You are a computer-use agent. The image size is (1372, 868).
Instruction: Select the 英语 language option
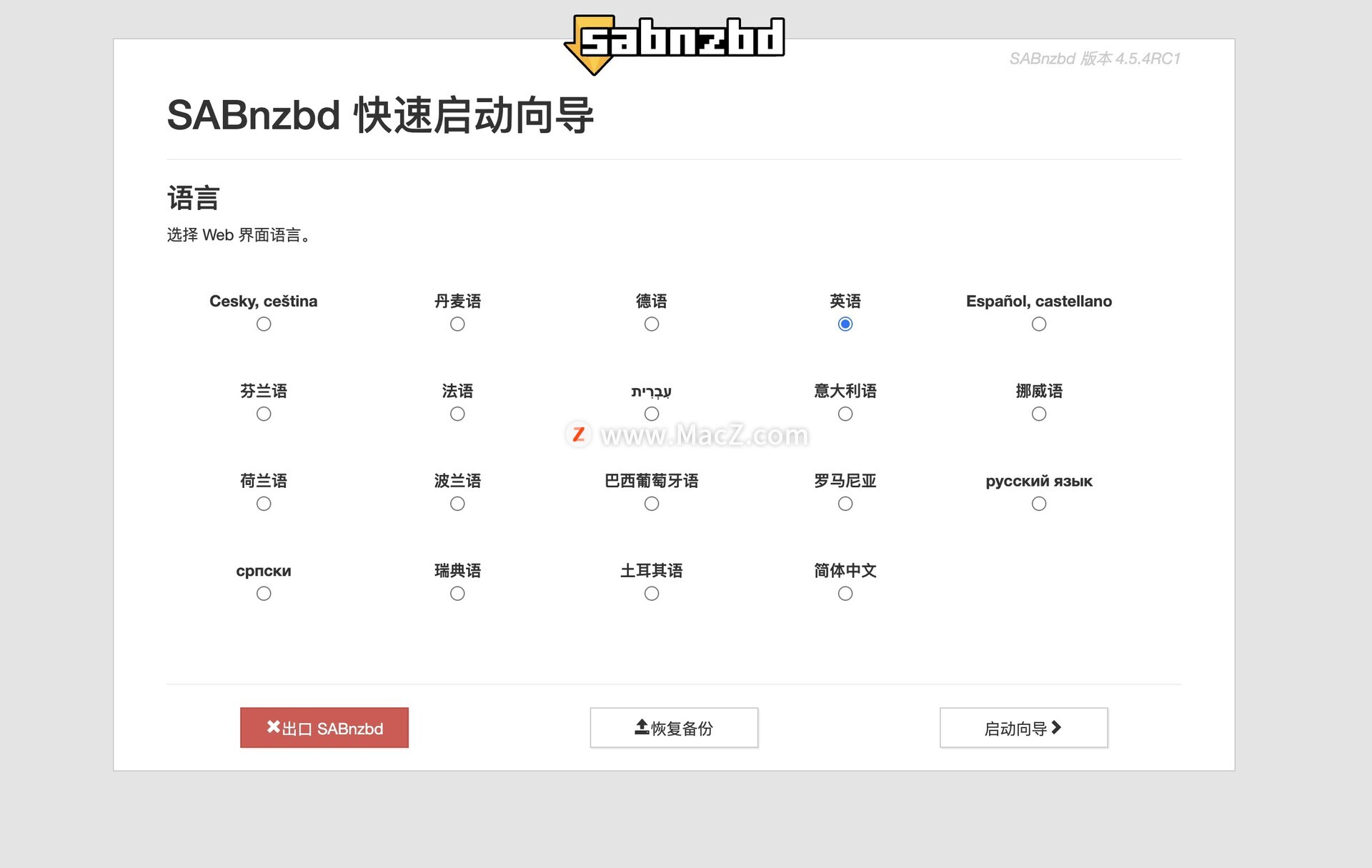(845, 324)
